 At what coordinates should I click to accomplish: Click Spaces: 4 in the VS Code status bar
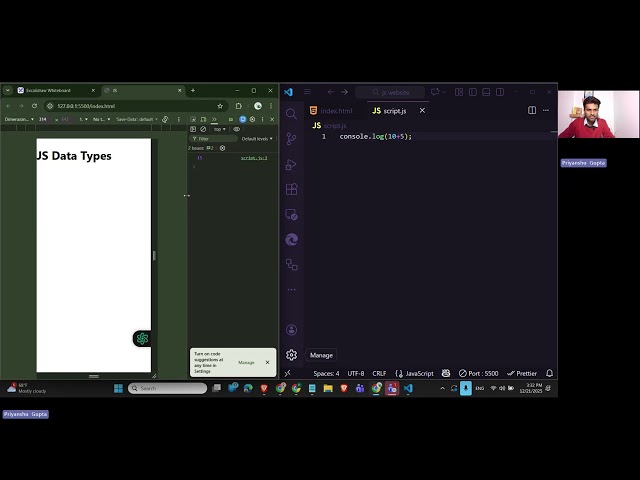point(326,373)
